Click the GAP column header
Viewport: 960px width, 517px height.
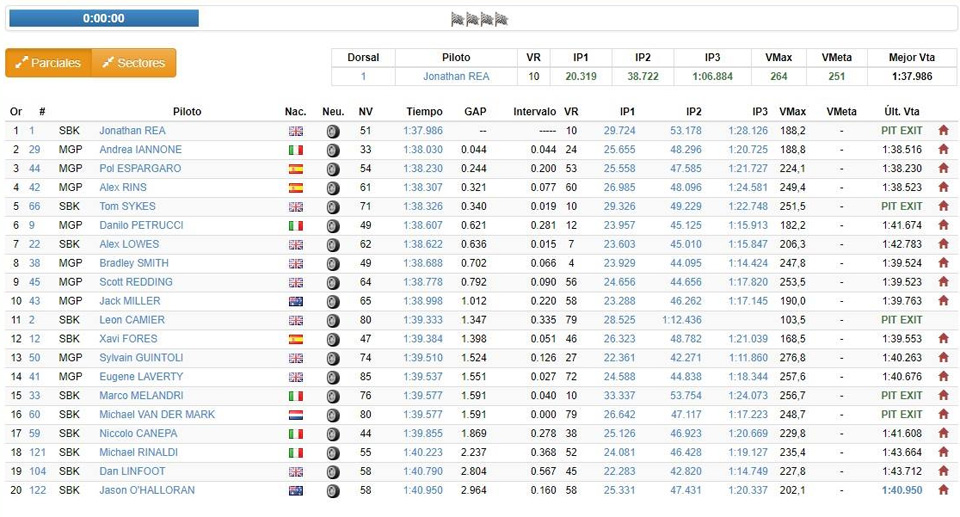pos(475,111)
